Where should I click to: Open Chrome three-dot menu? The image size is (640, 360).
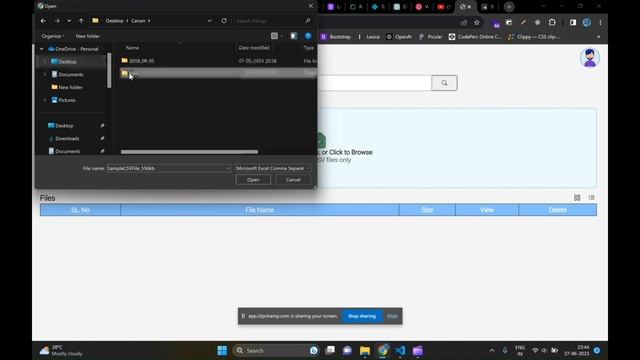click(x=600, y=22)
